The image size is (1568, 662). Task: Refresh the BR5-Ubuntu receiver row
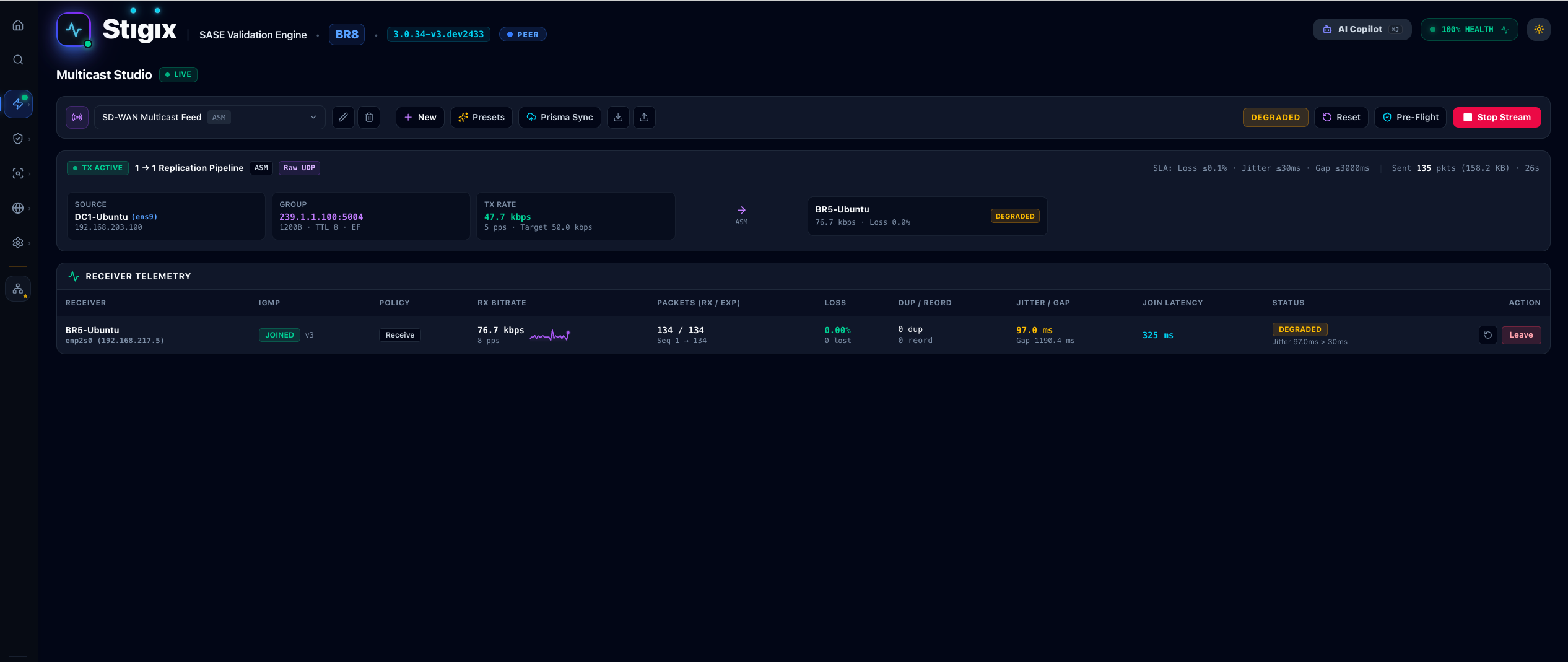(x=1488, y=335)
